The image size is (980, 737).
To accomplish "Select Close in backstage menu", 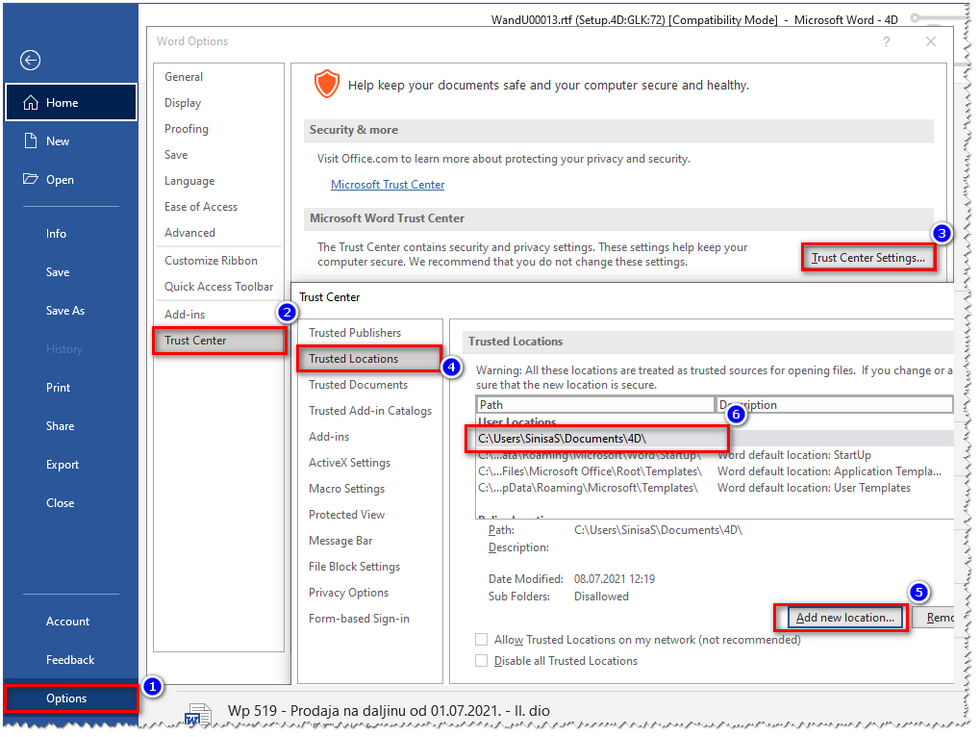I will click(60, 503).
